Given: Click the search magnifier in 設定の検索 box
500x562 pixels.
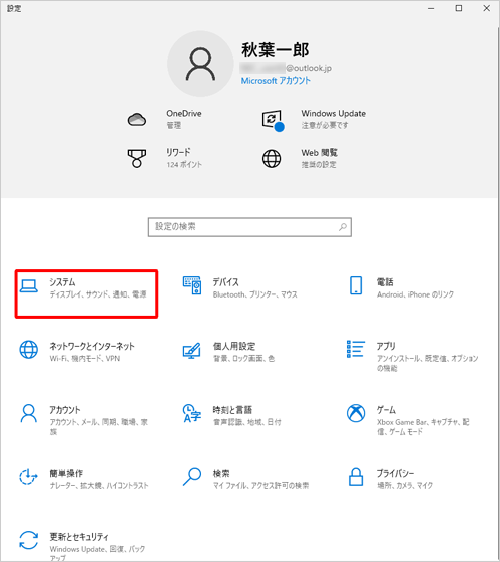Looking at the screenshot, I should (x=343, y=227).
